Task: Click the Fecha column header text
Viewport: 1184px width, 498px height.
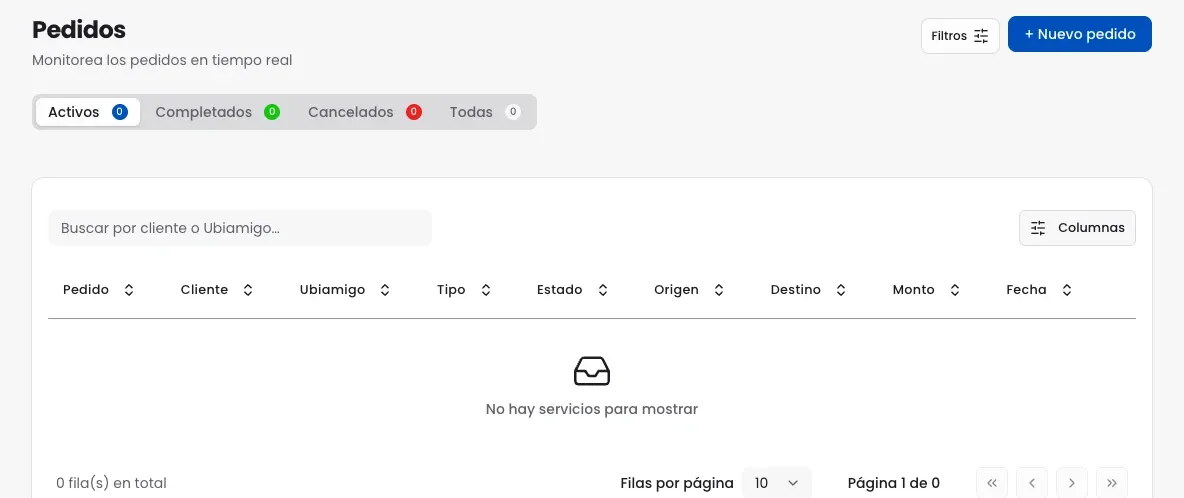Action: point(1026,290)
